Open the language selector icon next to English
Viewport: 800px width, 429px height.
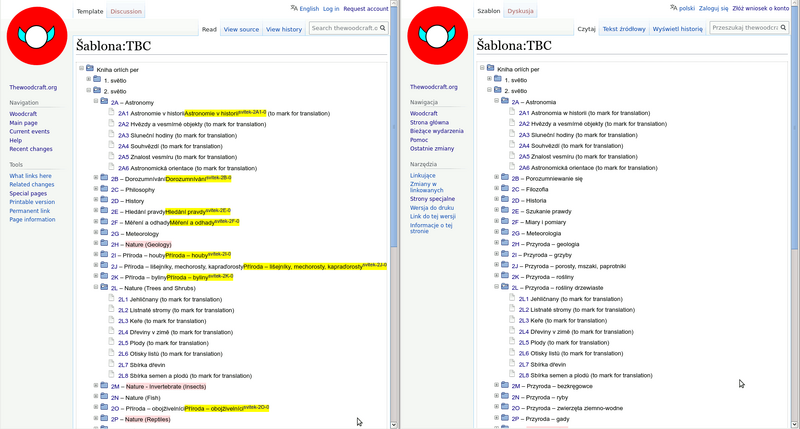294,8
